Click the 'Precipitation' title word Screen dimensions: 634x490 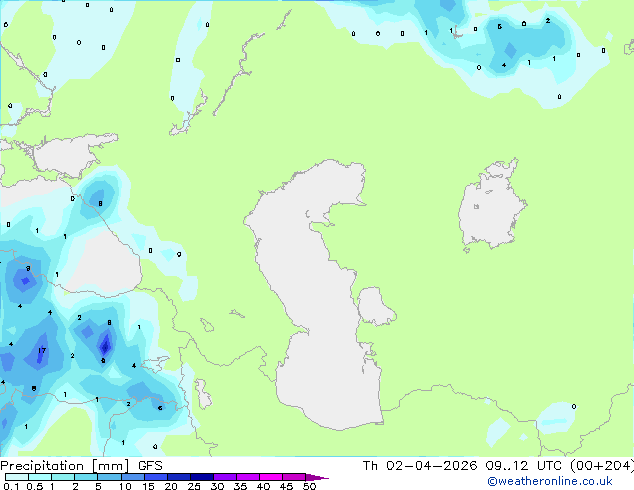coord(42,466)
